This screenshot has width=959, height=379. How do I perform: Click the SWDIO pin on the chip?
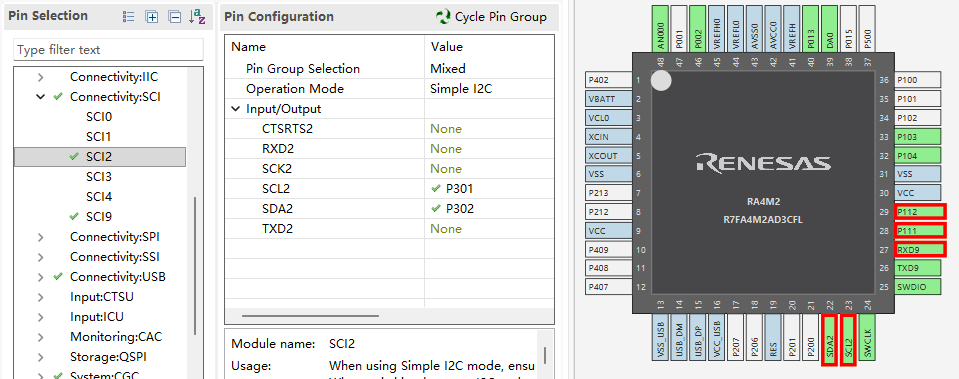pyautogui.click(x=919, y=287)
